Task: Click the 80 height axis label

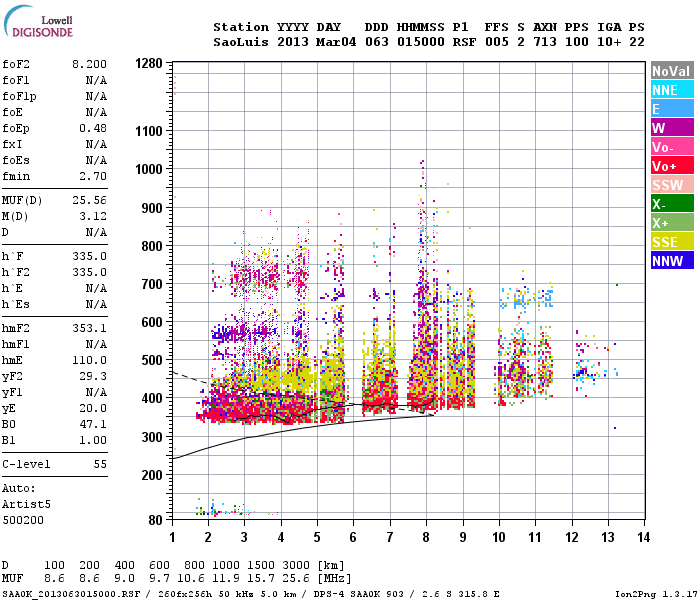Action: 155,520
